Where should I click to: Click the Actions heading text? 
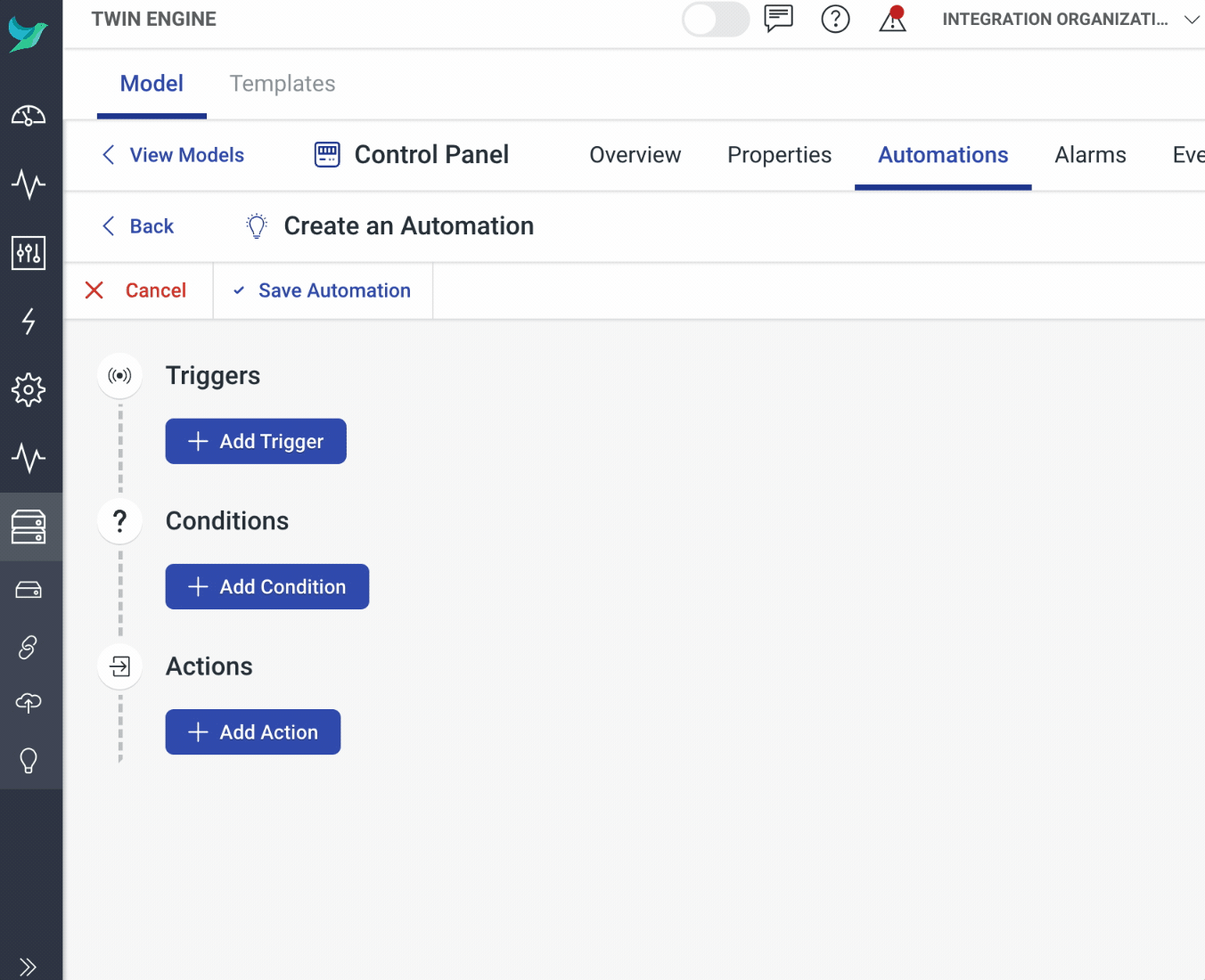pos(209,666)
